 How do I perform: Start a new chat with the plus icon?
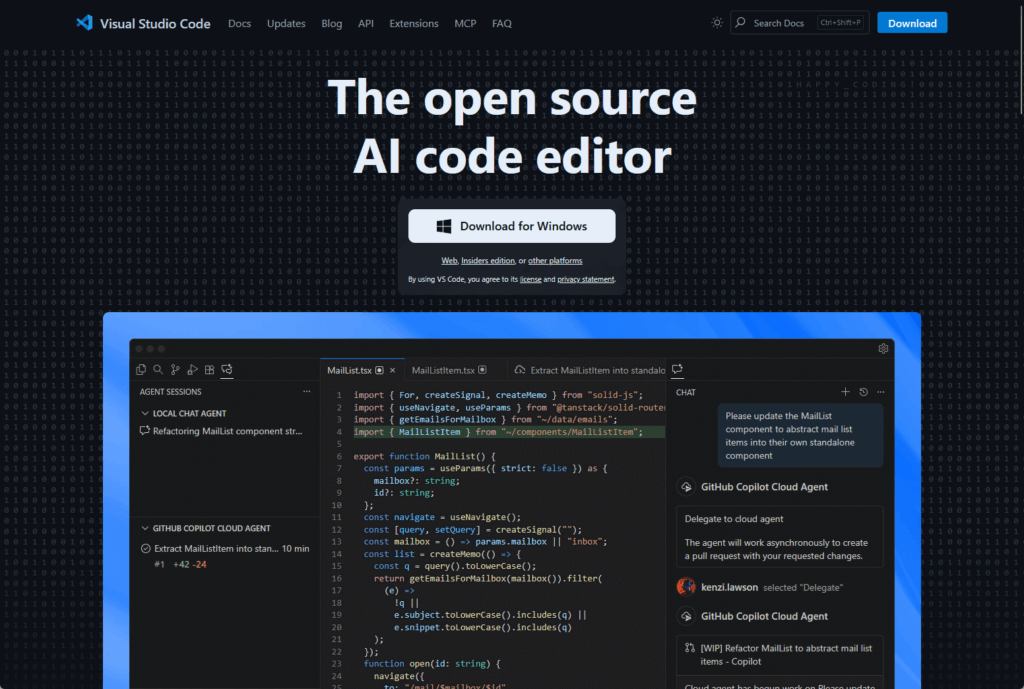coord(845,392)
